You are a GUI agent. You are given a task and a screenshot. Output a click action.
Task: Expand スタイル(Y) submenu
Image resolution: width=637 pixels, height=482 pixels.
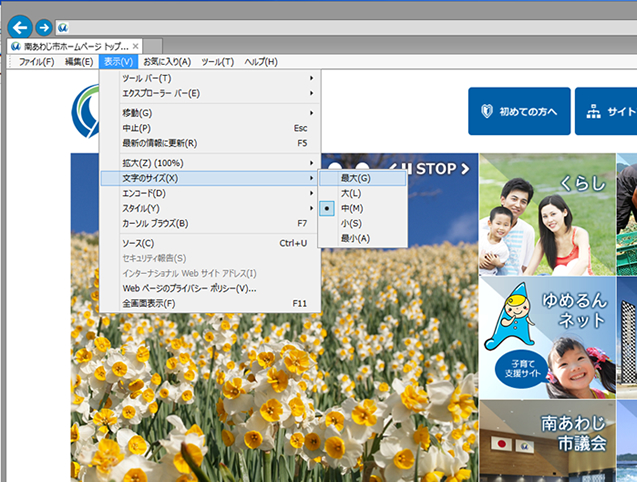[210, 208]
